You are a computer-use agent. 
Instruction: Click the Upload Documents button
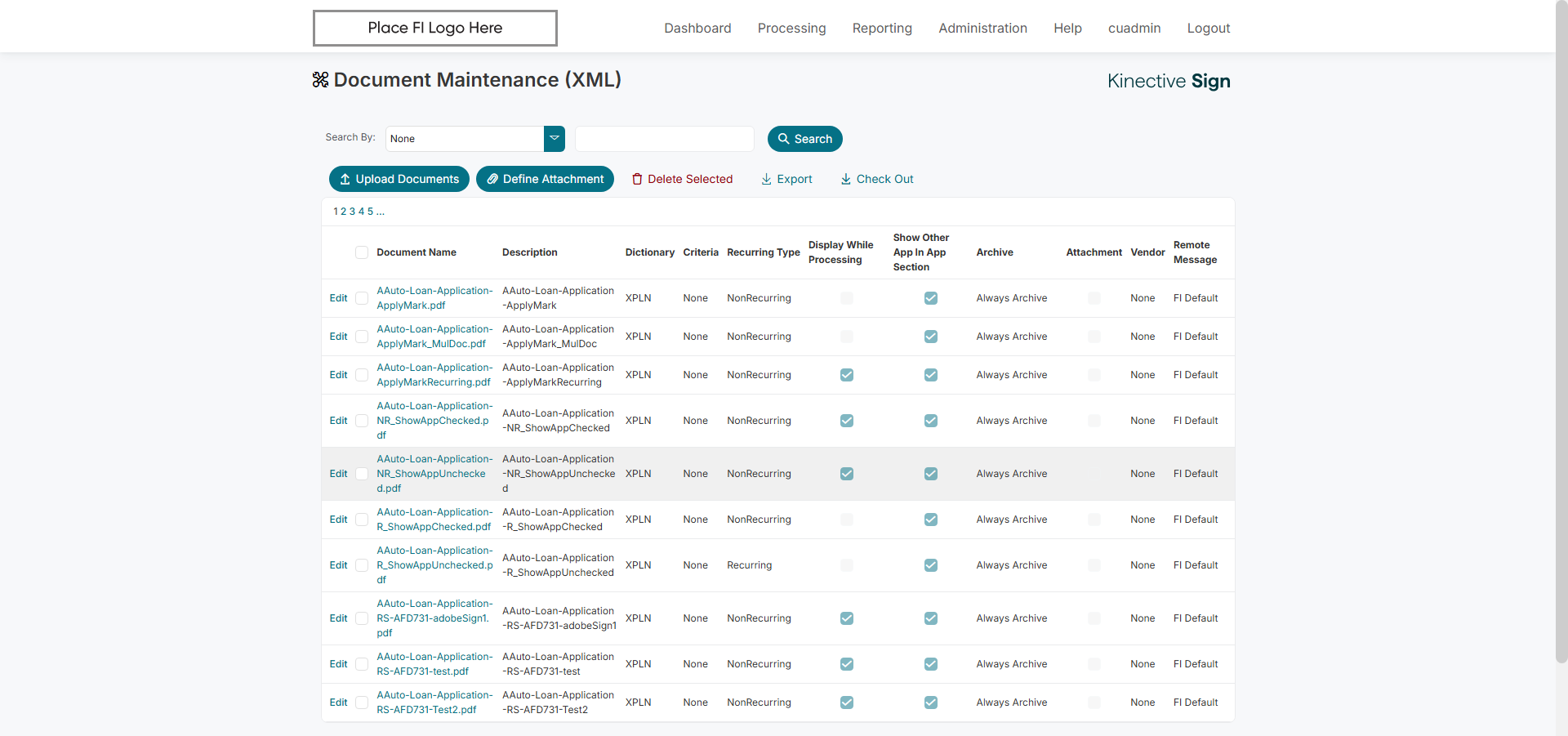coord(399,179)
